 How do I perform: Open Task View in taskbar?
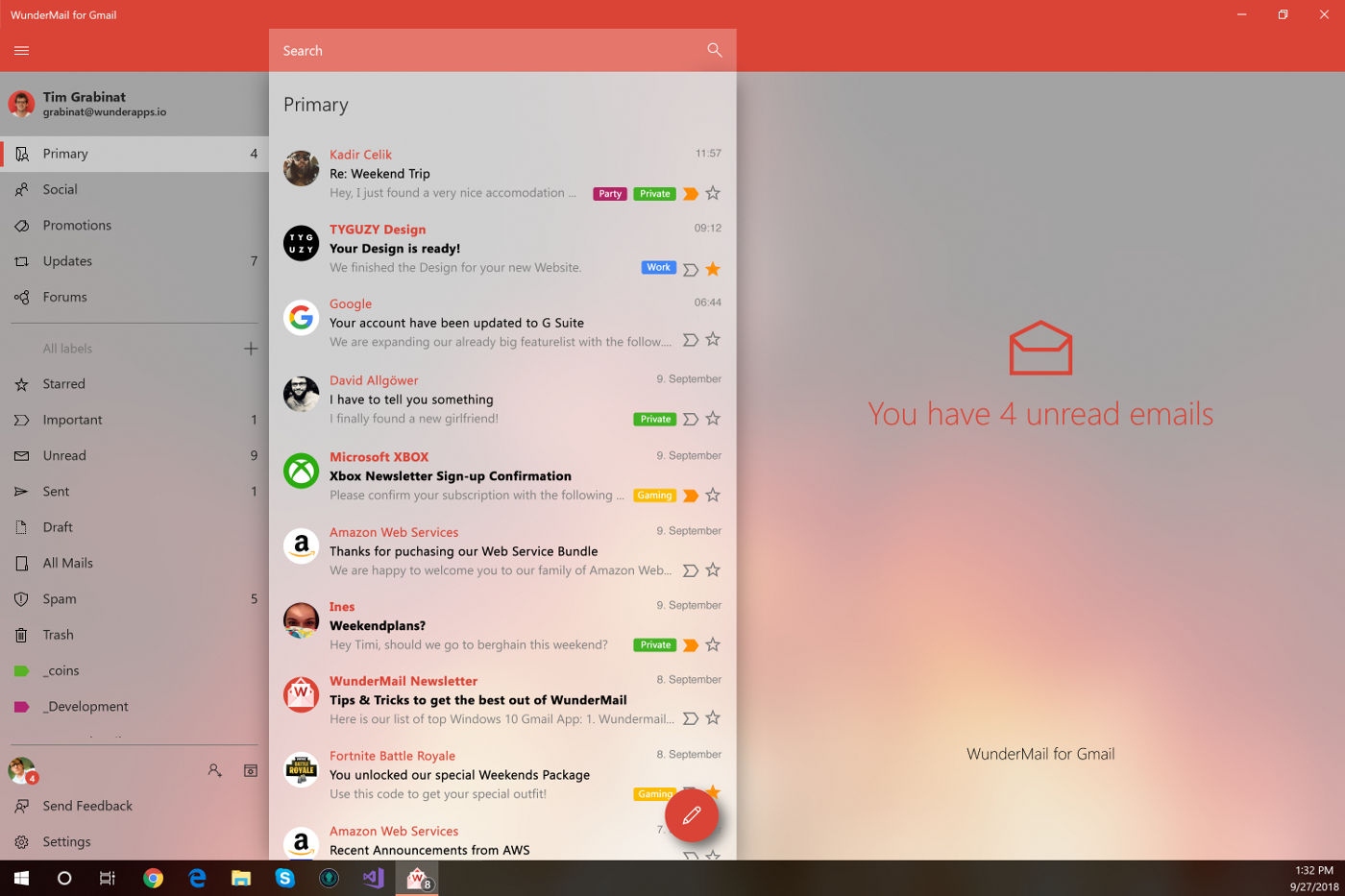pos(108,878)
